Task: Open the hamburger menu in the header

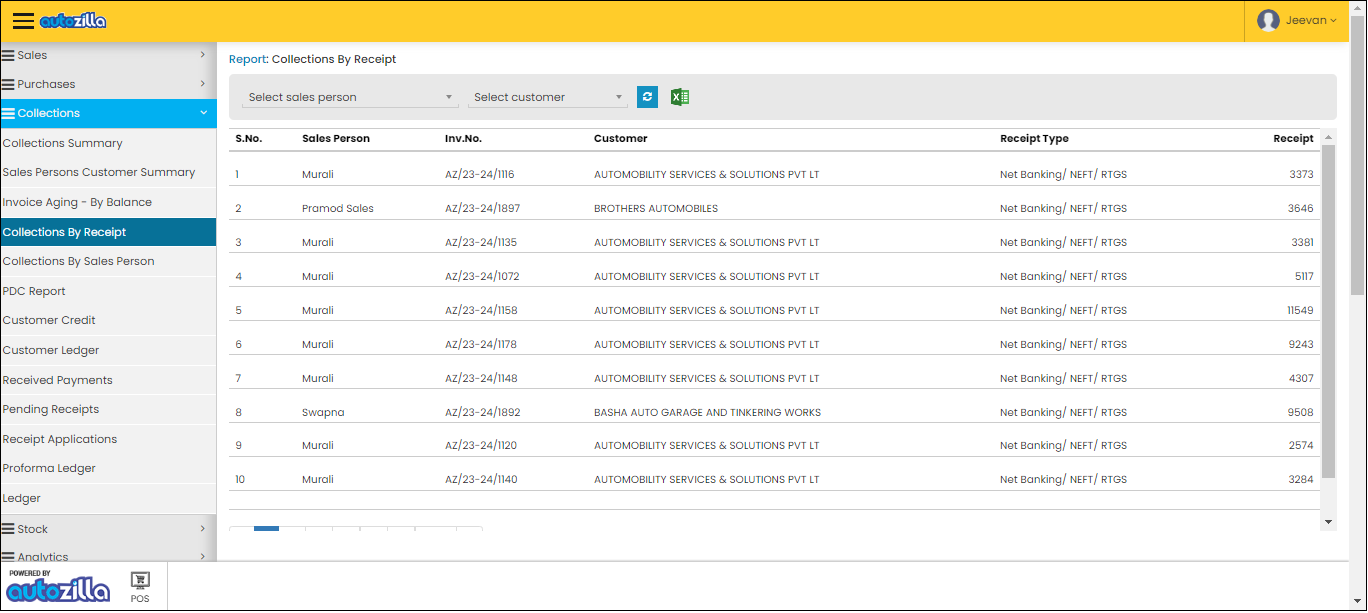Action: pyautogui.click(x=23, y=21)
